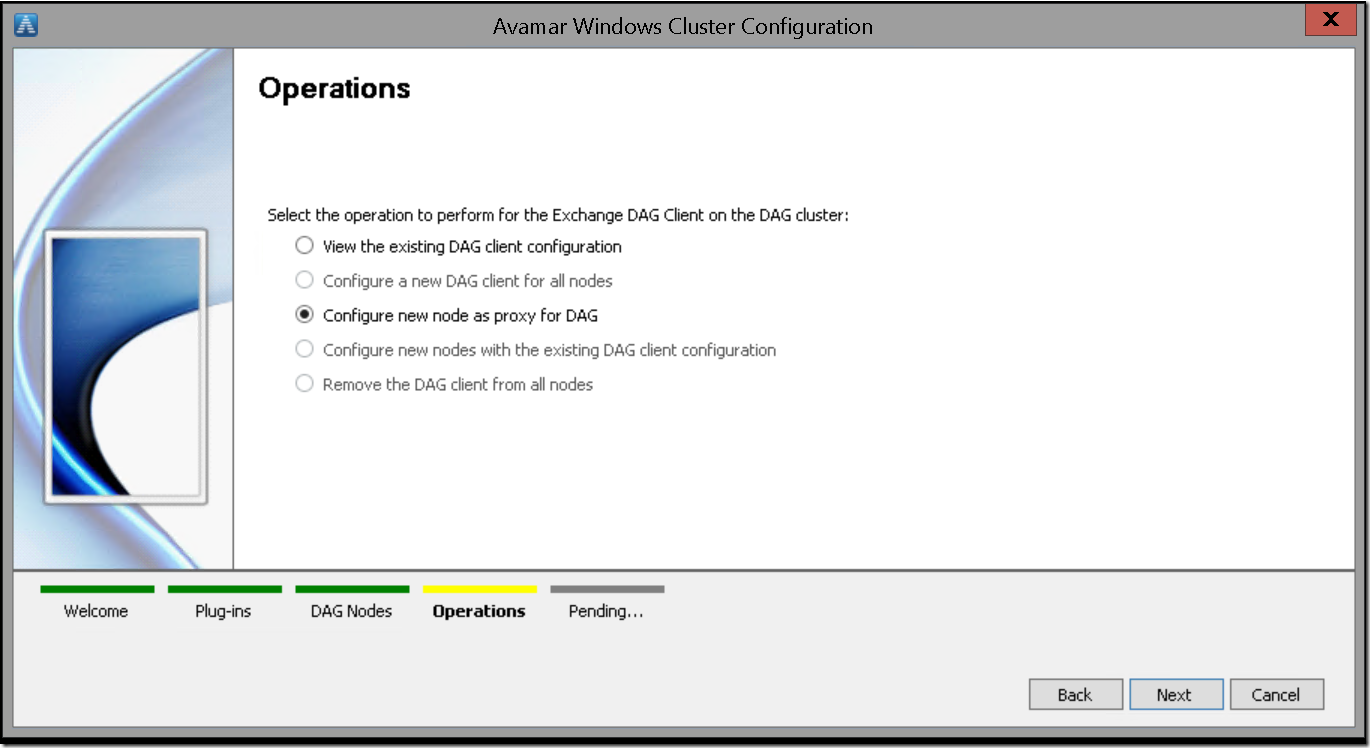1370x748 pixels.
Task: Click the window title 'Avamar Windows Cluster Configuration'
Action: click(683, 26)
